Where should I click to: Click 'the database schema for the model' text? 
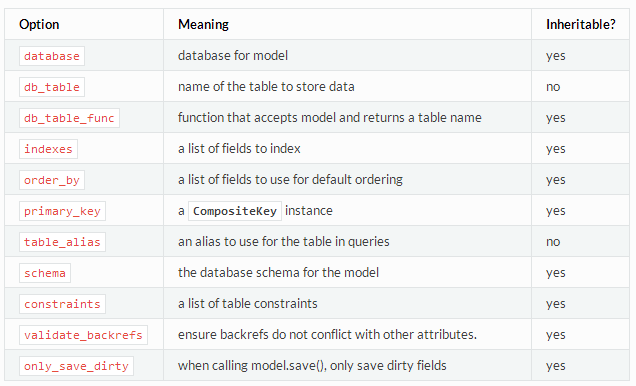click(x=278, y=272)
